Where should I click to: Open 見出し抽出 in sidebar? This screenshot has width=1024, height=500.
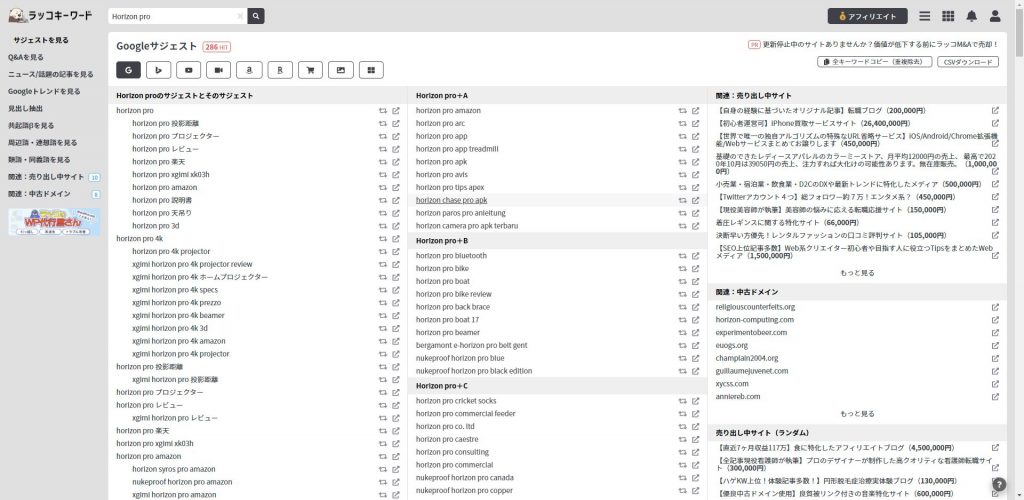point(25,108)
